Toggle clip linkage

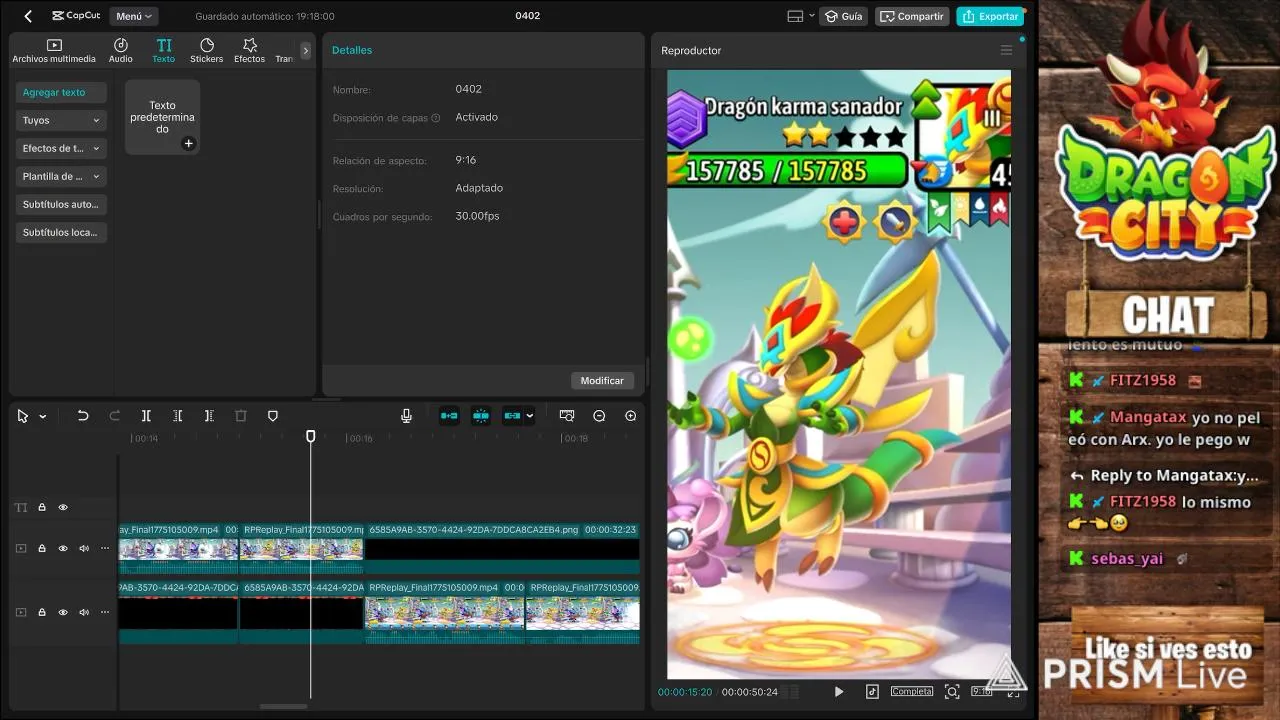(512, 416)
